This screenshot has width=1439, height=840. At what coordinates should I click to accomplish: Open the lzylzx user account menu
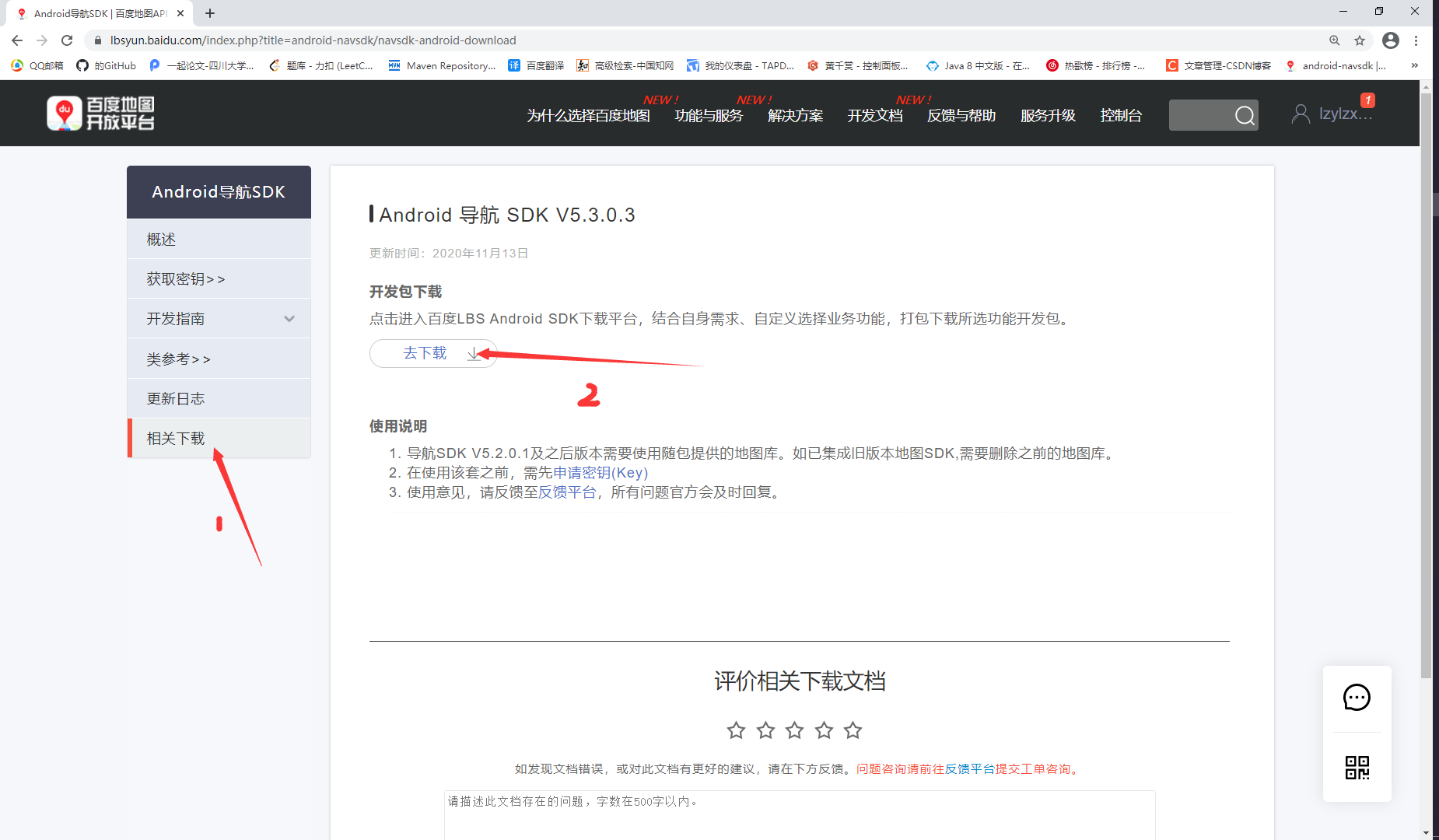coord(1332,114)
